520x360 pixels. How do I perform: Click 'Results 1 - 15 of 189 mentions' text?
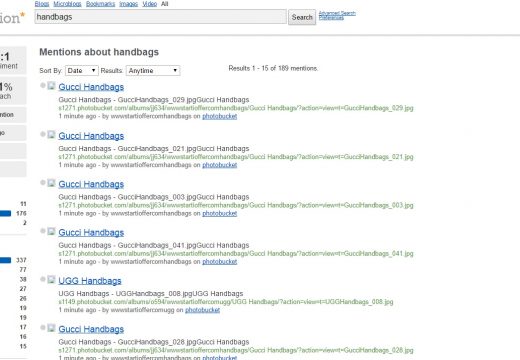[x=273, y=68]
